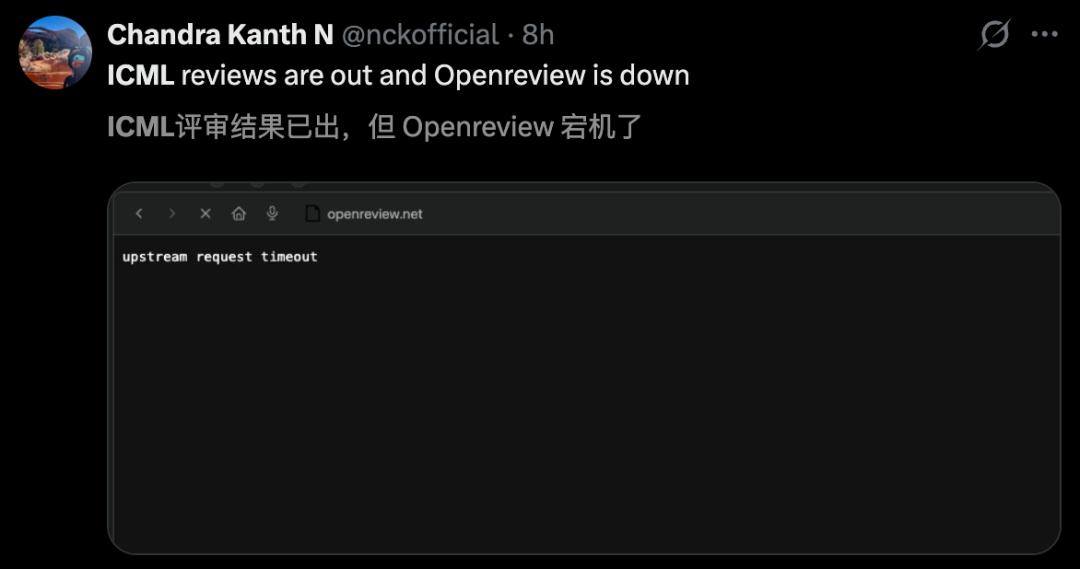This screenshot has height=569, width=1080.
Task: Open the embedded screenshot image in the blank page area
Action: [584, 406]
